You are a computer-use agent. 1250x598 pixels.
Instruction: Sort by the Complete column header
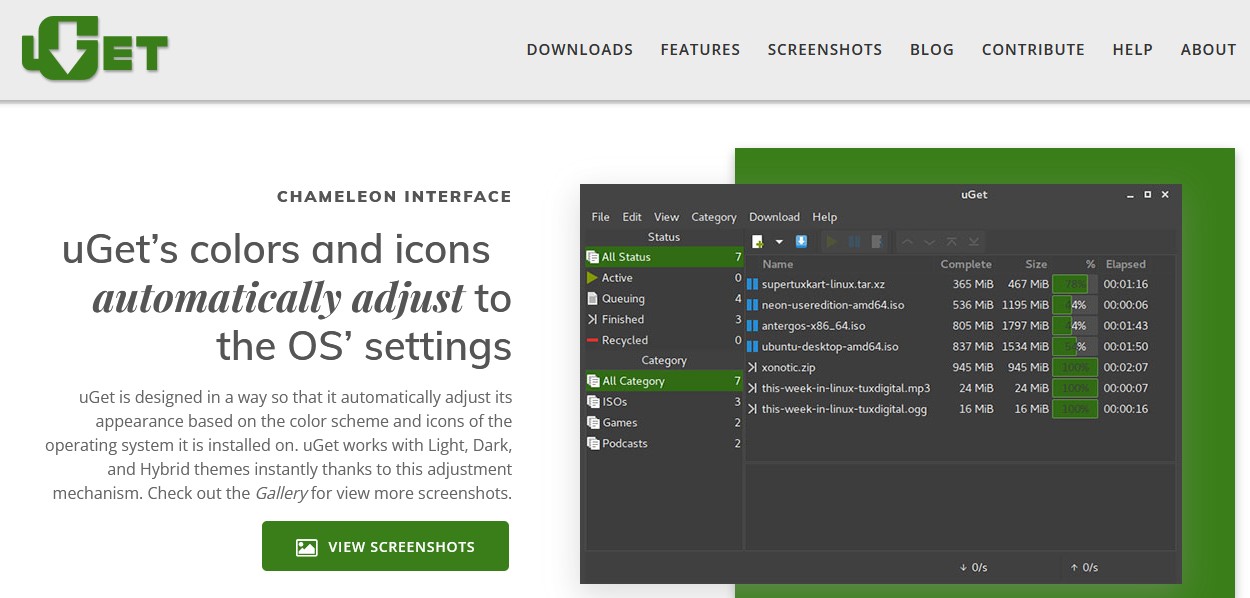(x=966, y=264)
